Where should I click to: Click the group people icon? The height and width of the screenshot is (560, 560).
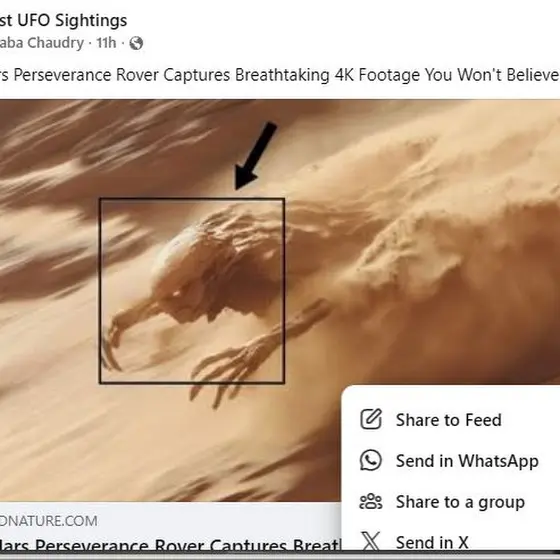pos(371,501)
